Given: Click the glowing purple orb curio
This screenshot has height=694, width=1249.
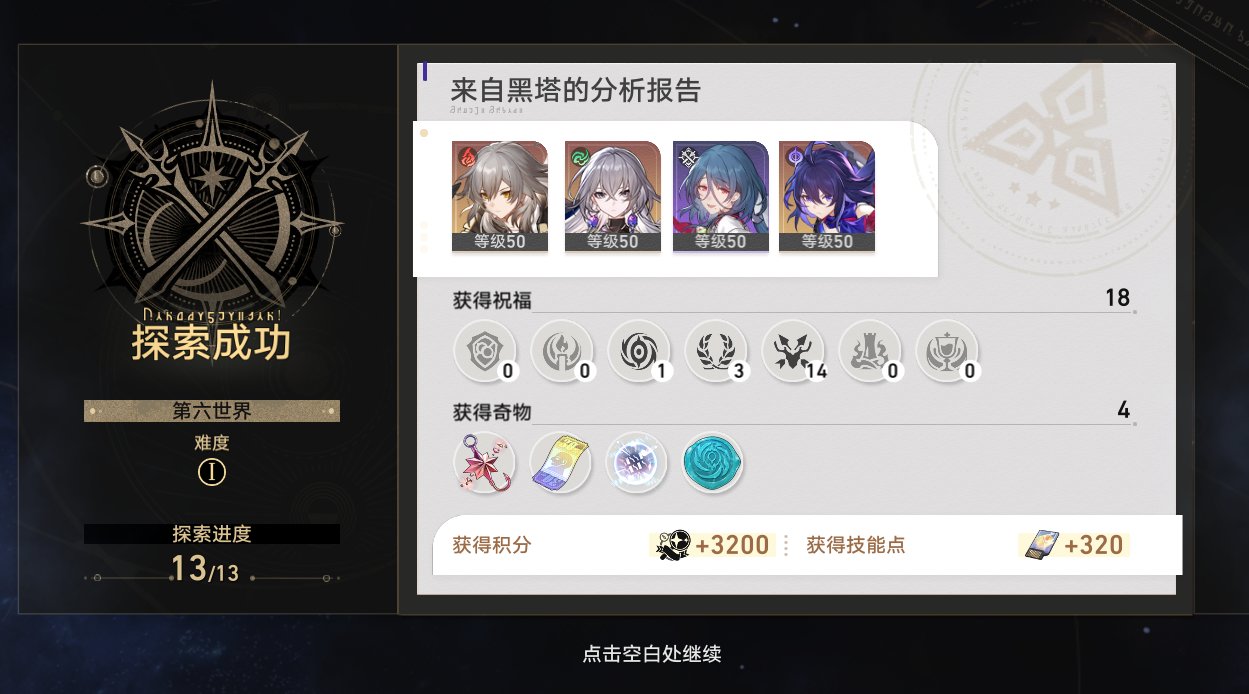Looking at the screenshot, I should point(638,463).
